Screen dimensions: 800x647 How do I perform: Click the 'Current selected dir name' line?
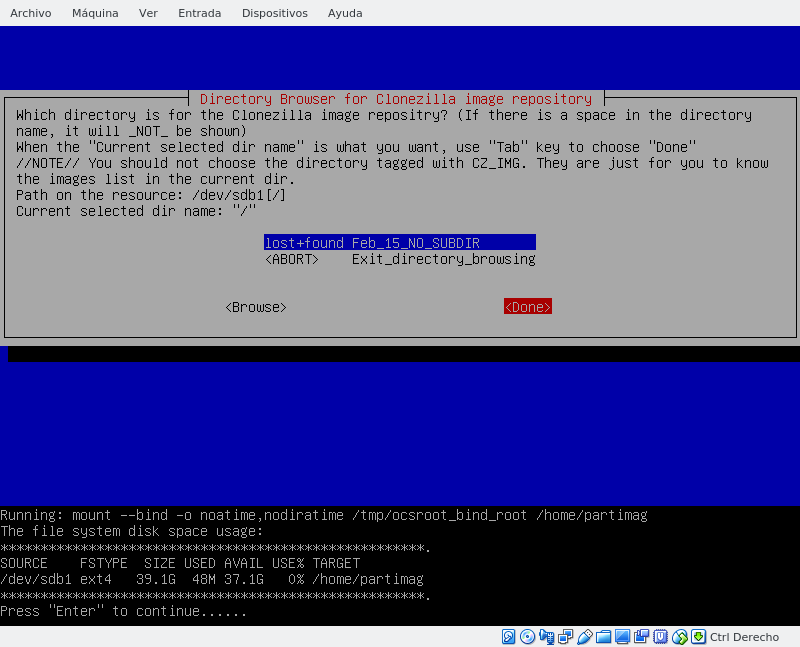click(136, 211)
